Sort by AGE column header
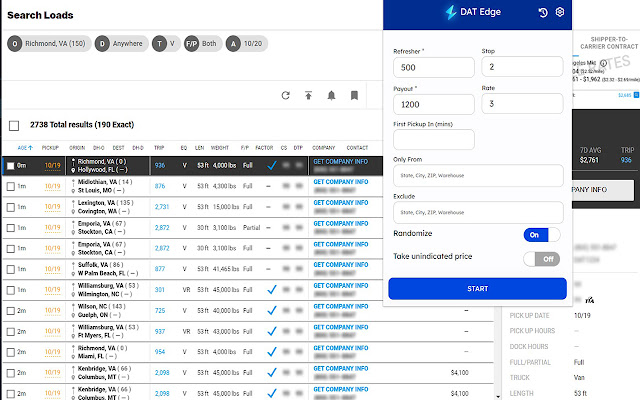 click(25, 148)
